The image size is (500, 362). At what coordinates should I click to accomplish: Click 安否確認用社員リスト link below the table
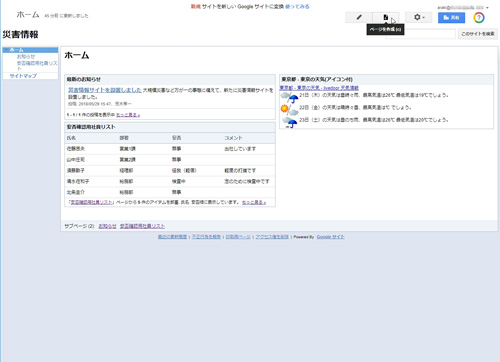pyautogui.click(x=91, y=202)
